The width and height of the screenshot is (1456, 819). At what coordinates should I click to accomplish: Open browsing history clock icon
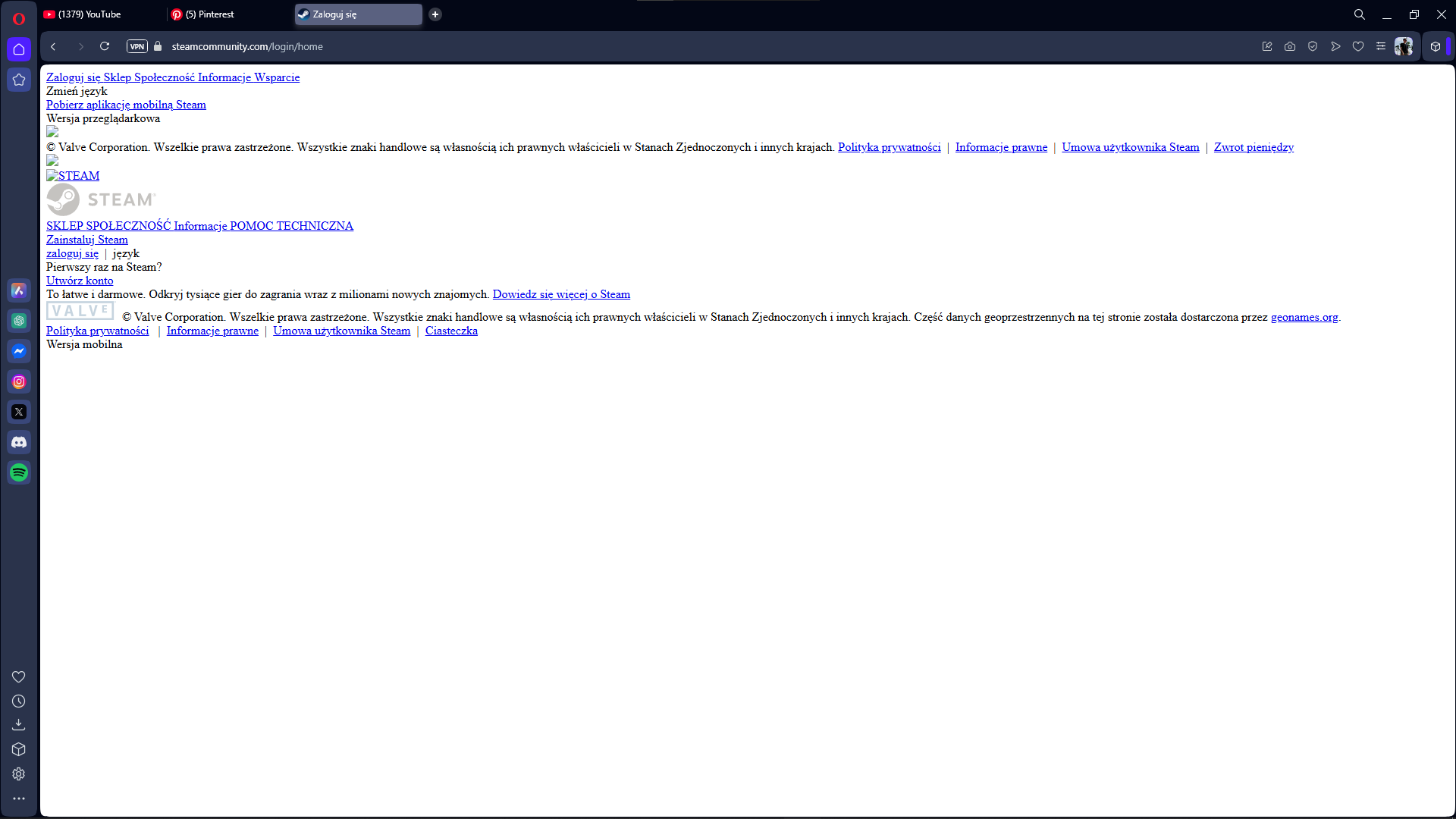tap(19, 701)
